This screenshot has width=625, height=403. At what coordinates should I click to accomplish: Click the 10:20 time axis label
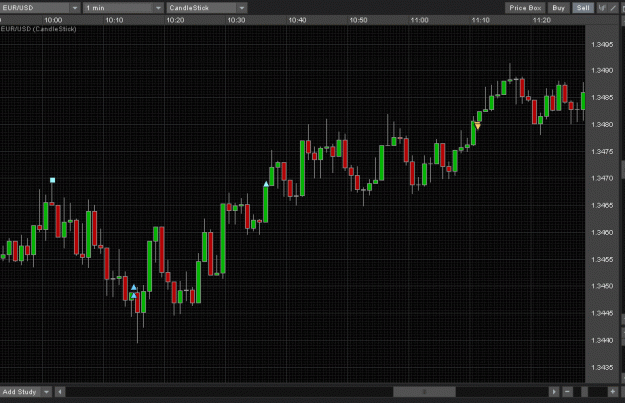(x=175, y=20)
